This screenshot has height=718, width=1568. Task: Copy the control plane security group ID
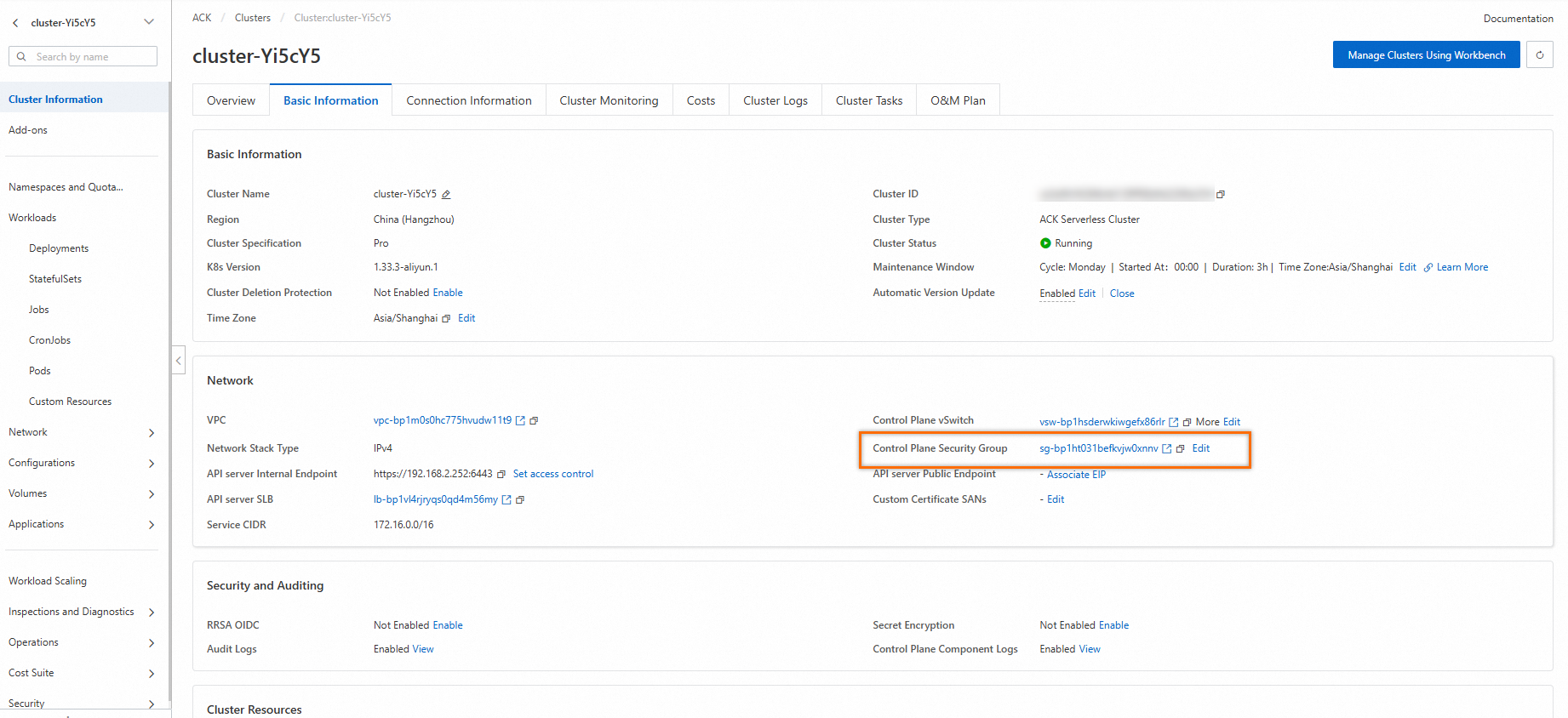coord(1180,449)
